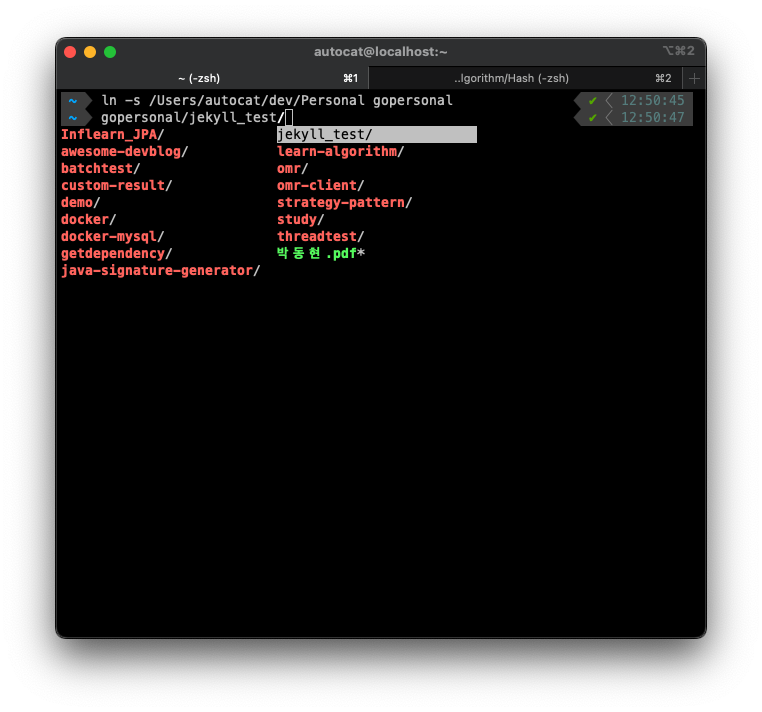Maximize the window with green button
The height and width of the screenshot is (712, 762).
click(x=110, y=52)
